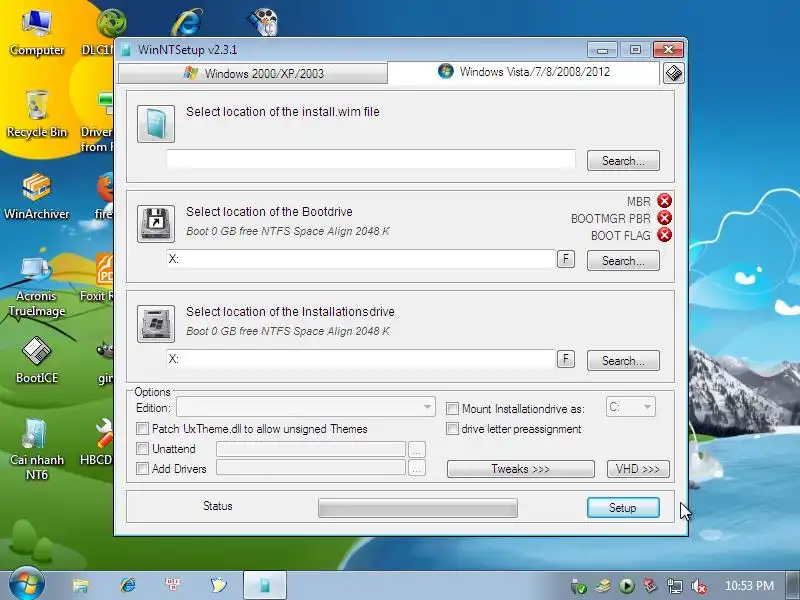Image resolution: width=800 pixels, height=600 pixels.
Task: Click the install.wim path input field
Action: pyautogui.click(x=371, y=159)
